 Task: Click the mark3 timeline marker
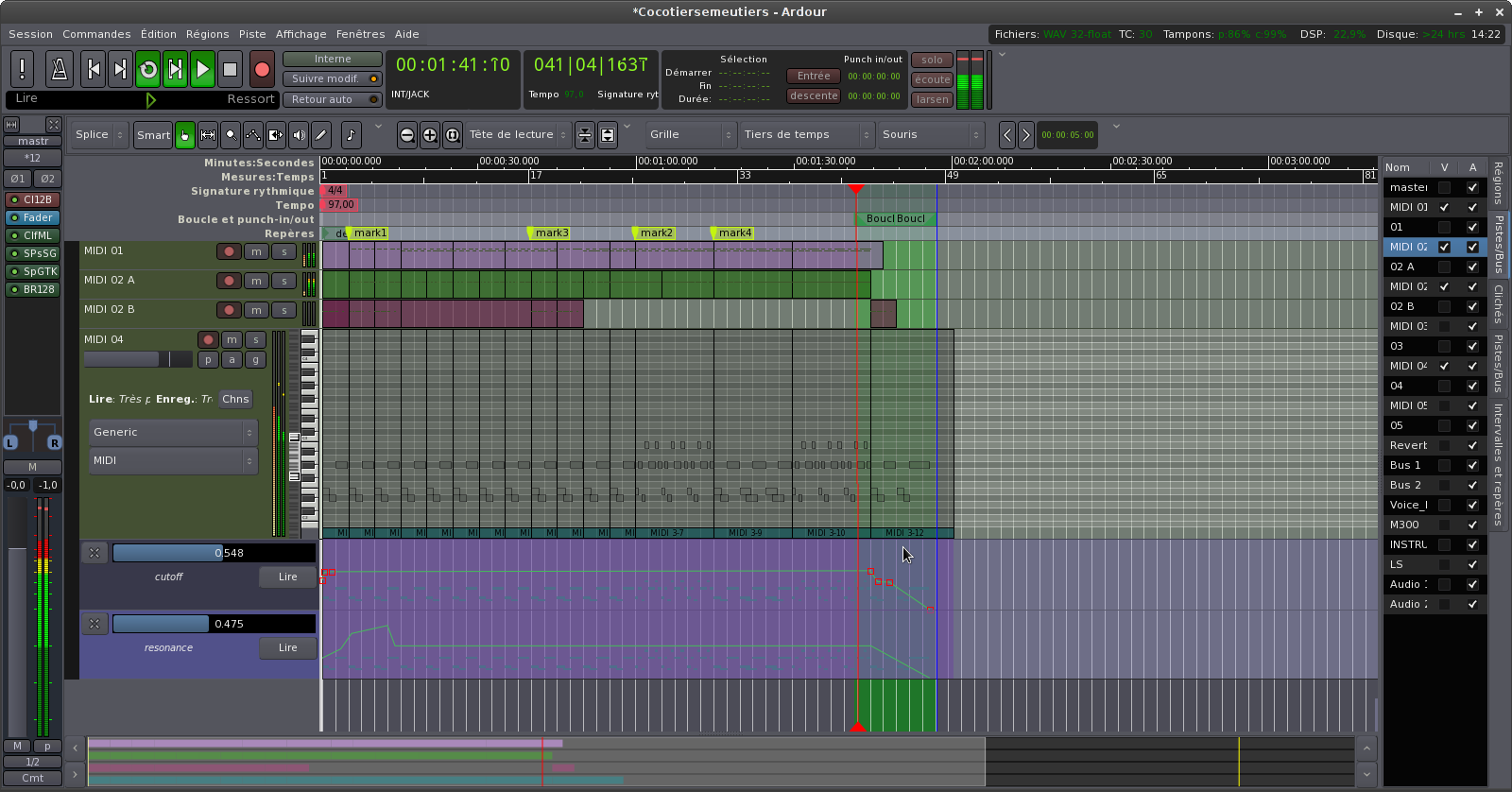(550, 232)
